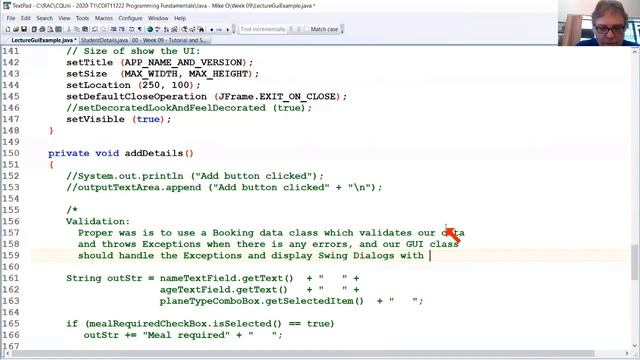640x360 pixels.
Task: Click 'planeTypeComboBox.getSelectedItem()' on line 163
Action: 262,301
